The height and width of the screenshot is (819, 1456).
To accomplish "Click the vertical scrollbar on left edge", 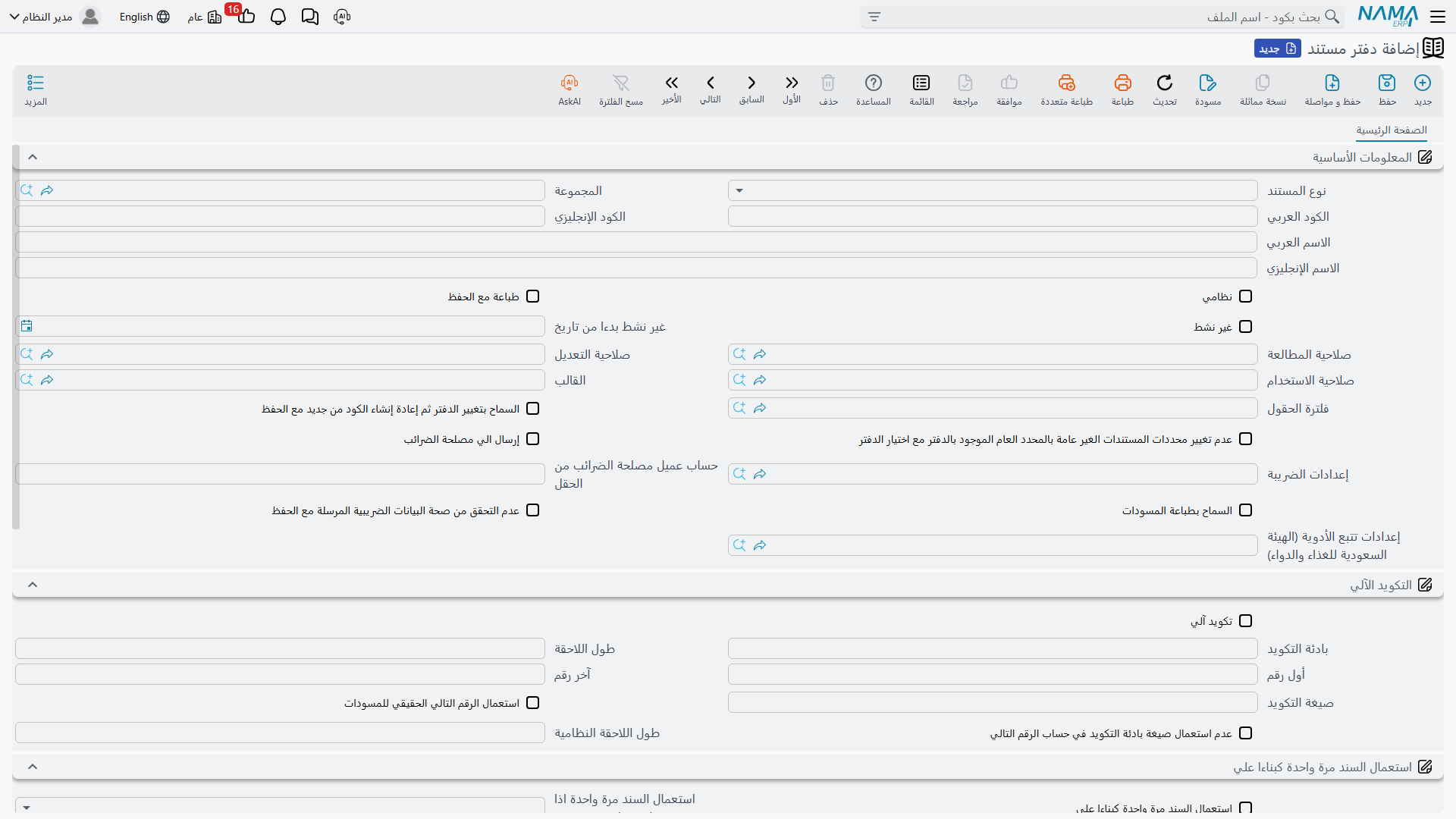I will [x=16, y=337].
